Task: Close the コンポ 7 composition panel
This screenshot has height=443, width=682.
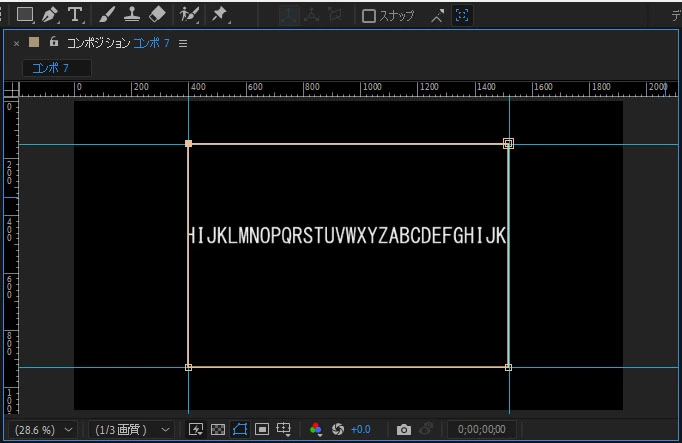Action: [x=17, y=43]
